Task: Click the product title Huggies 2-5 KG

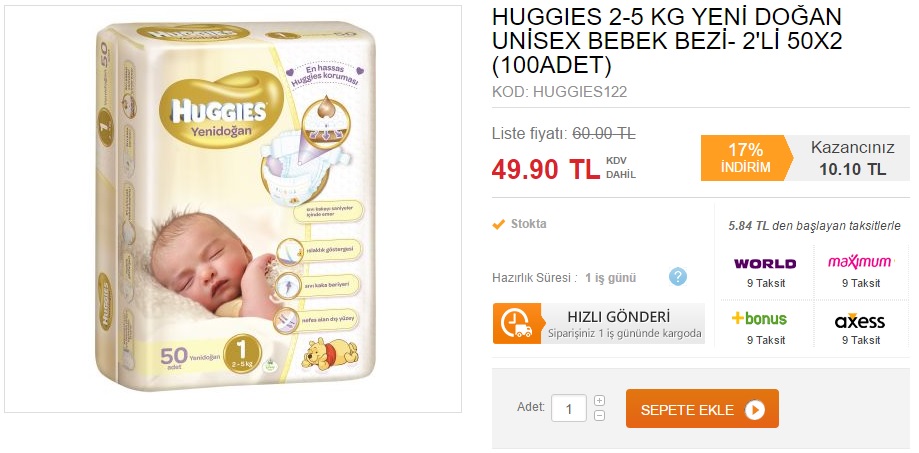Action: [x=667, y=41]
